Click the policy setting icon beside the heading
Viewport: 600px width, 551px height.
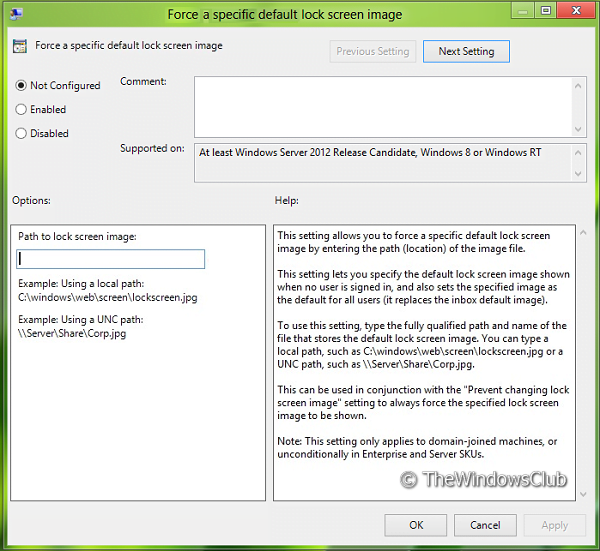click(20, 46)
